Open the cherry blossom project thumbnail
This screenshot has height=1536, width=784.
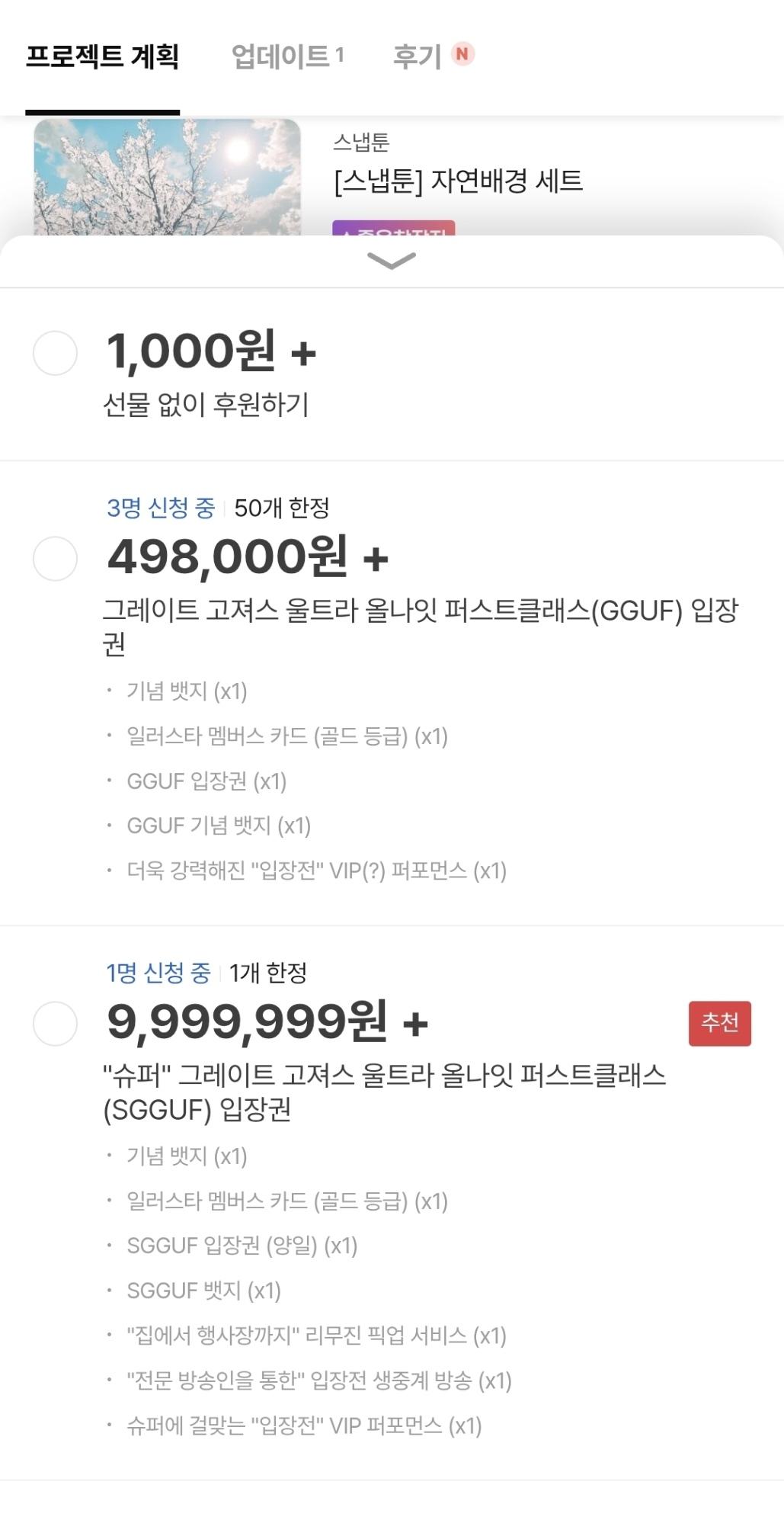(x=167, y=177)
